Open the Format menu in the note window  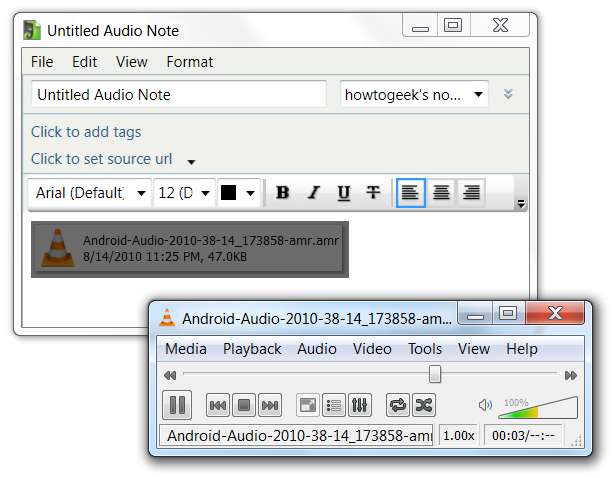pos(190,62)
